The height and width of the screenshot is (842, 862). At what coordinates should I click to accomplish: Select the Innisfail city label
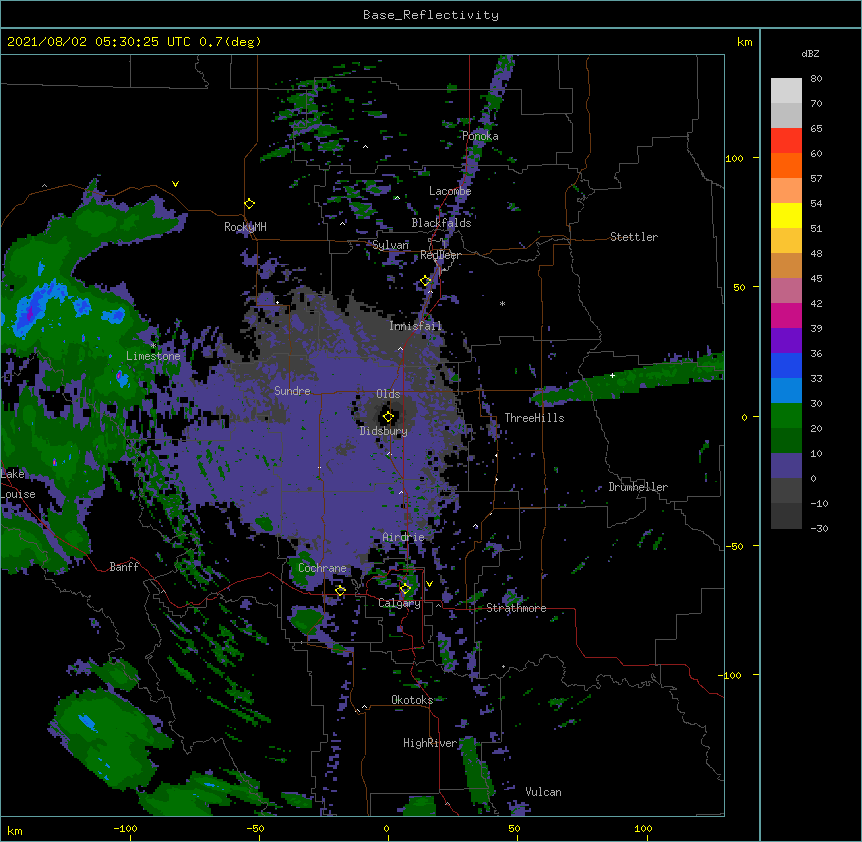(x=416, y=326)
